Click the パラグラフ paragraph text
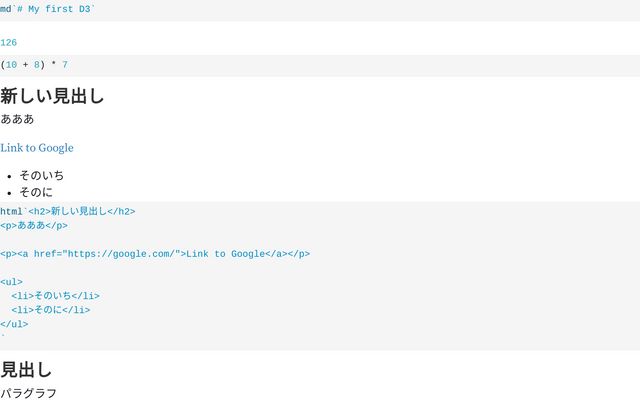Image resolution: width=640 pixels, height=400 pixels. tap(28, 393)
